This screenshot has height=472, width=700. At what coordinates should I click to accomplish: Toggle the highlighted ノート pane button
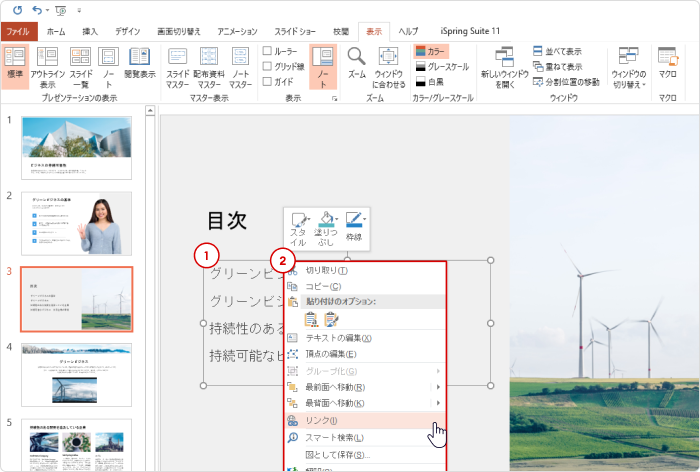322,67
